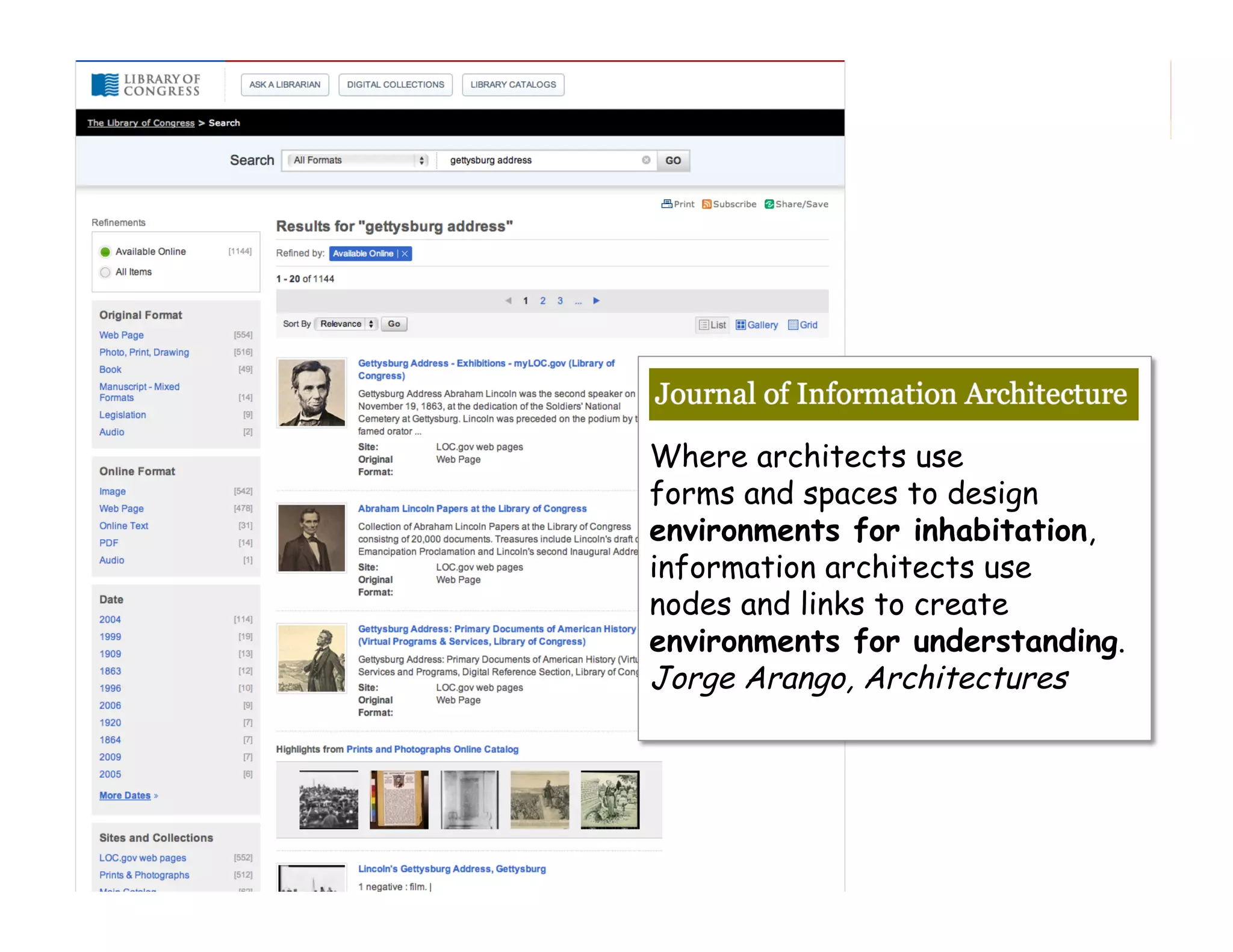Open Lincoln's Gettysburg Address, Gettysburg result
The image size is (1233, 952).
(452, 869)
